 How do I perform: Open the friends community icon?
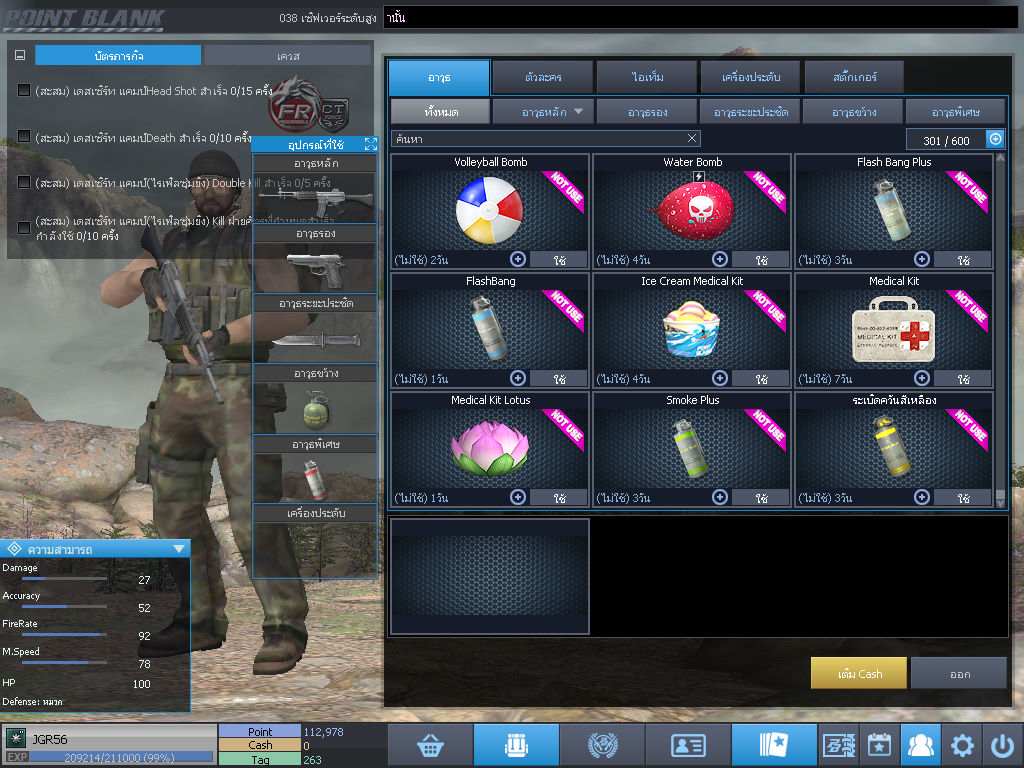tap(920, 744)
